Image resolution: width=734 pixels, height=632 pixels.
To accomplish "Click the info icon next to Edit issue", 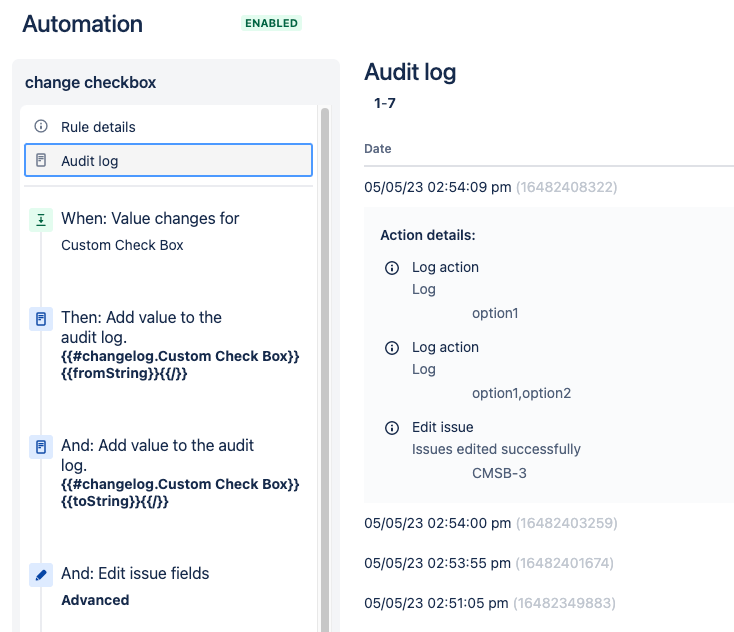I will coord(392,428).
